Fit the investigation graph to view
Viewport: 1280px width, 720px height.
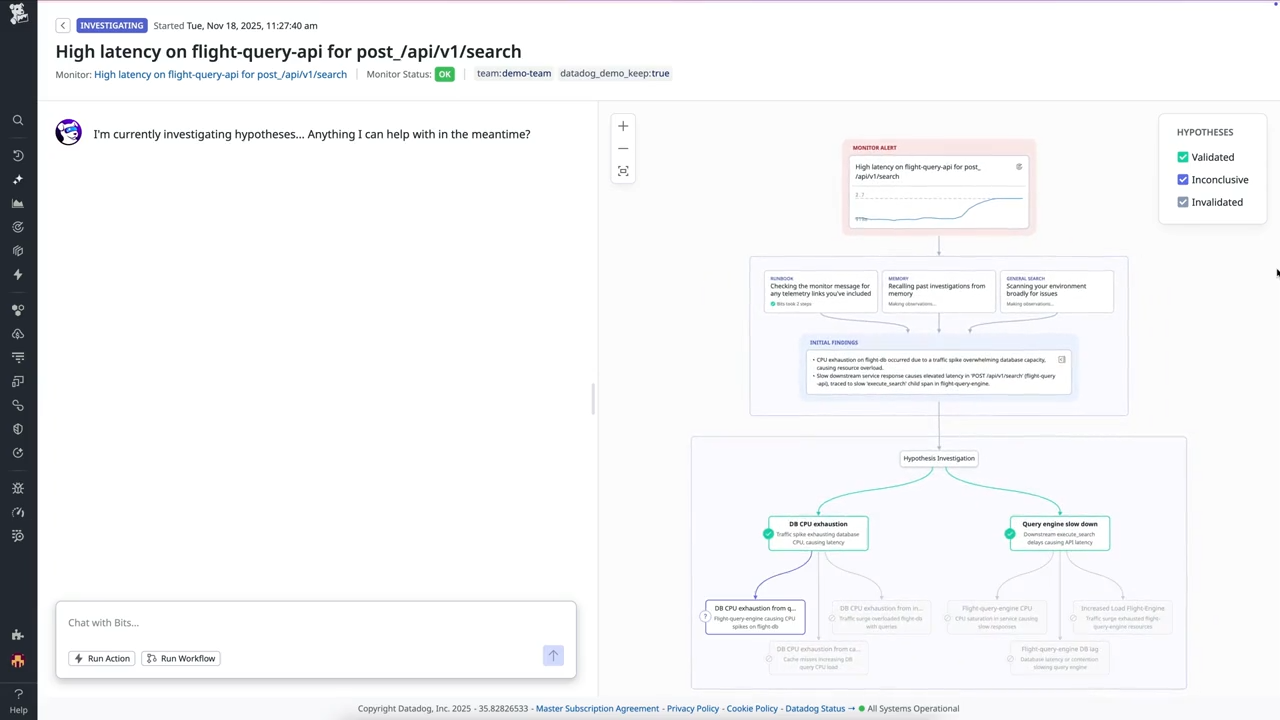click(623, 171)
